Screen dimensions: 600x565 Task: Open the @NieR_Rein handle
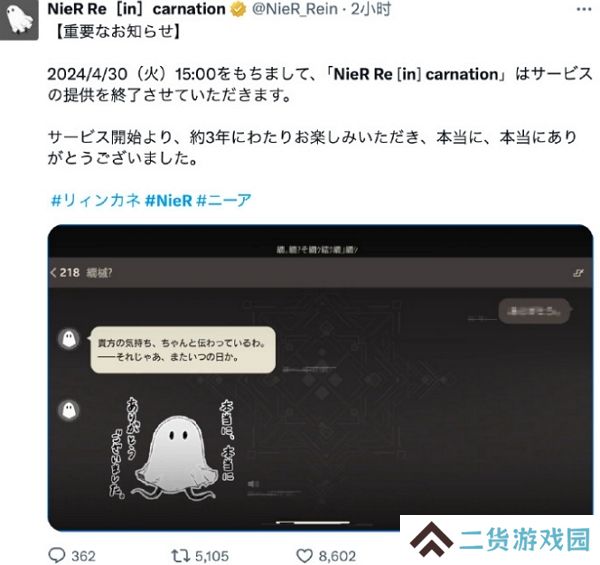(x=295, y=9)
